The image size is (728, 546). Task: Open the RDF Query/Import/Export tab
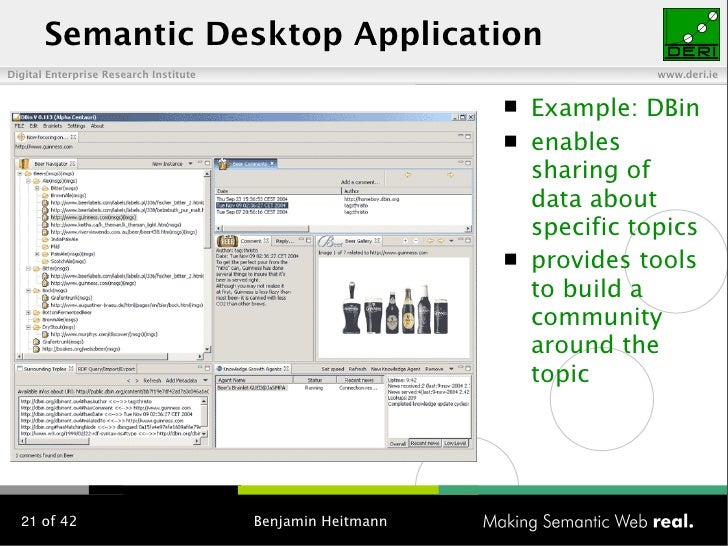point(106,369)
